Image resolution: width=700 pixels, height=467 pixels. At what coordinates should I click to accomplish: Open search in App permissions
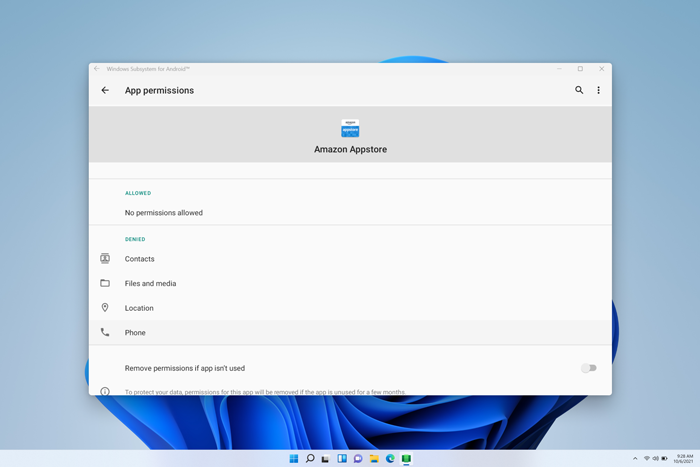tap(579, 90)
